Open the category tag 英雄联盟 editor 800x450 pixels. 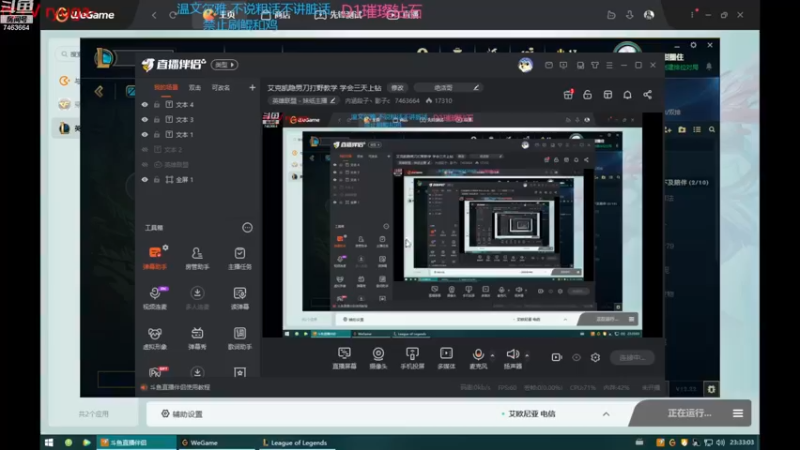pyautogui.click(x=303, y=101)
